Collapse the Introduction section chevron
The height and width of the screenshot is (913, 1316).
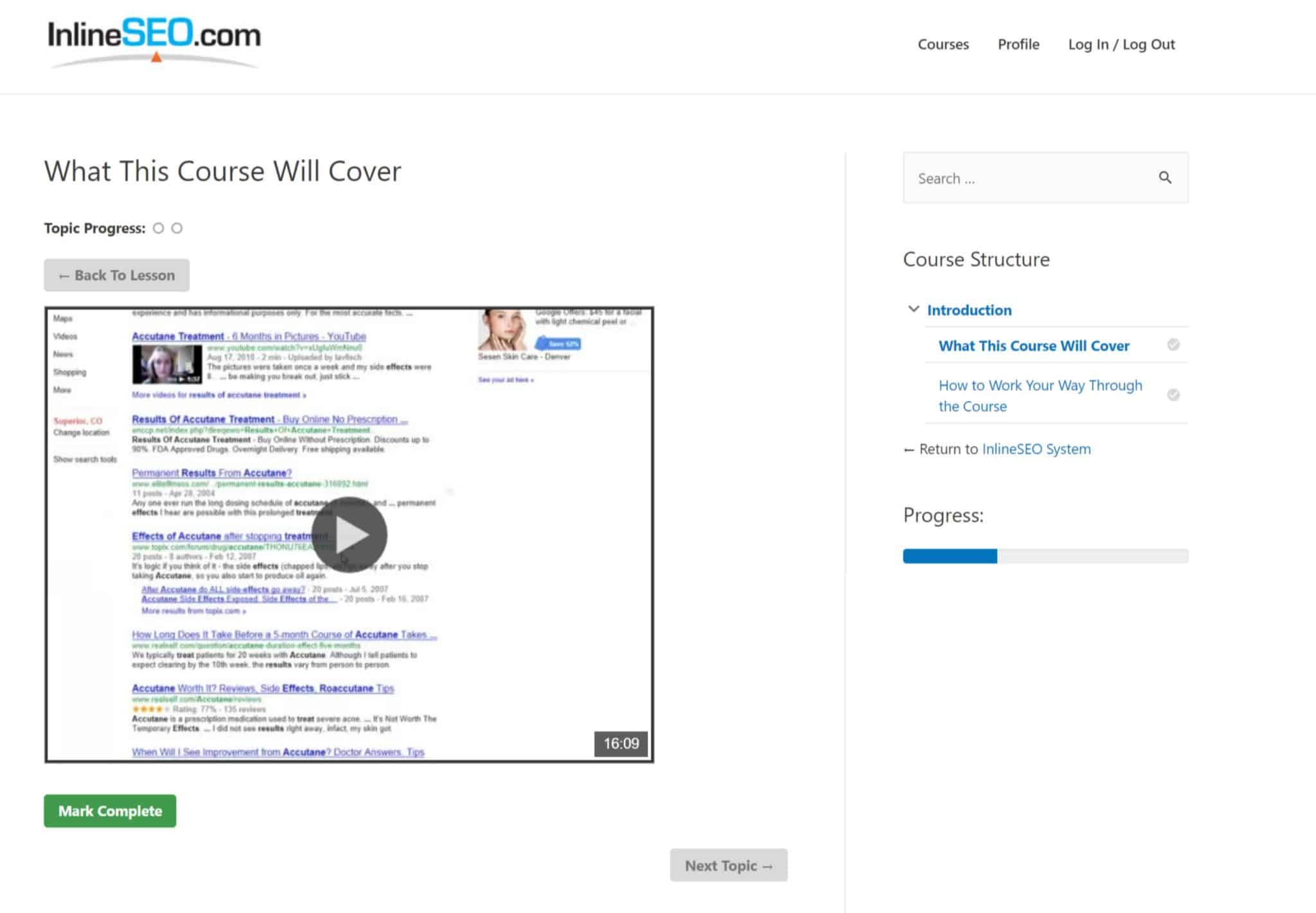(x=913, y=309)
